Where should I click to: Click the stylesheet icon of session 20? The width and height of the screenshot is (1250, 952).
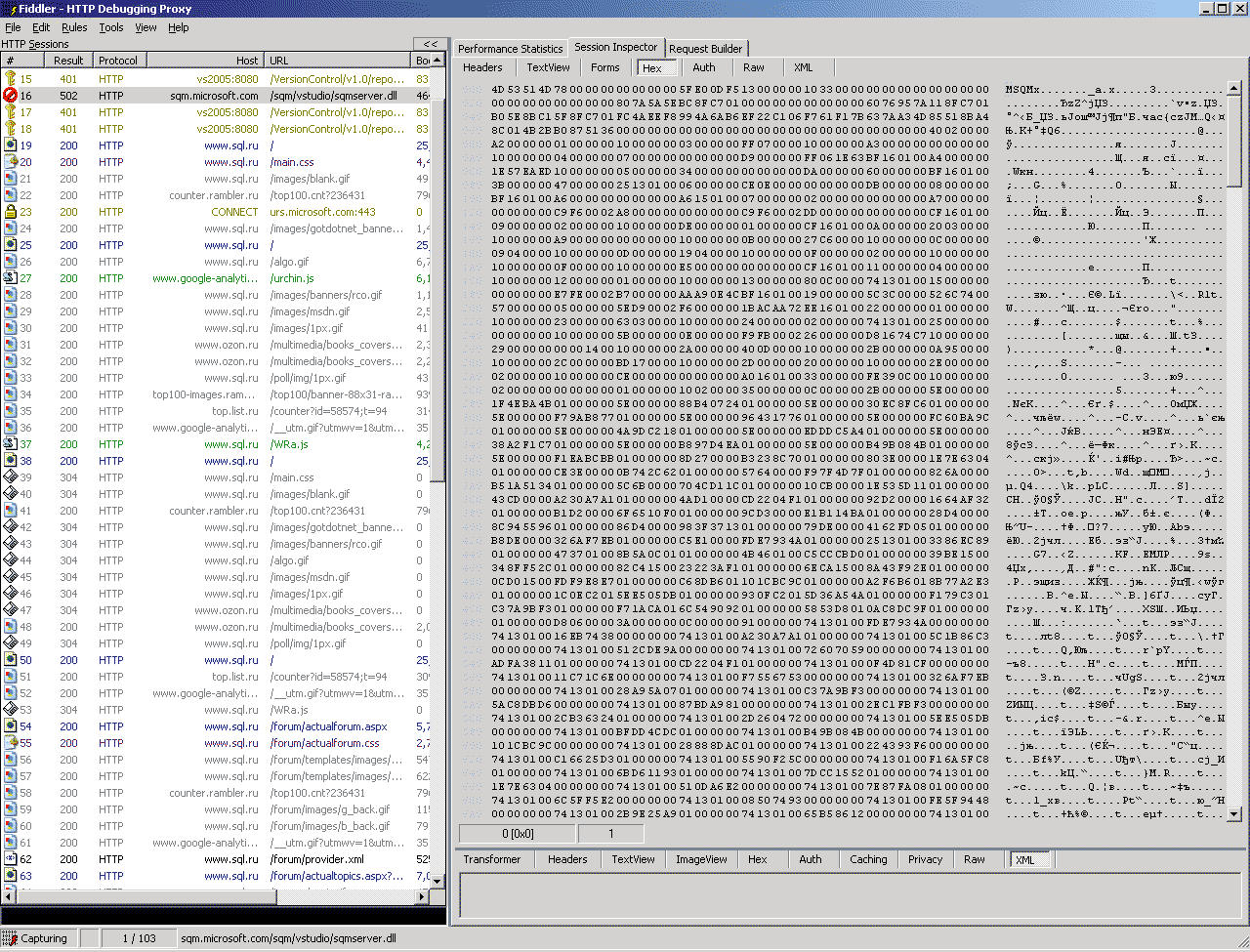(x=11, y=162)
